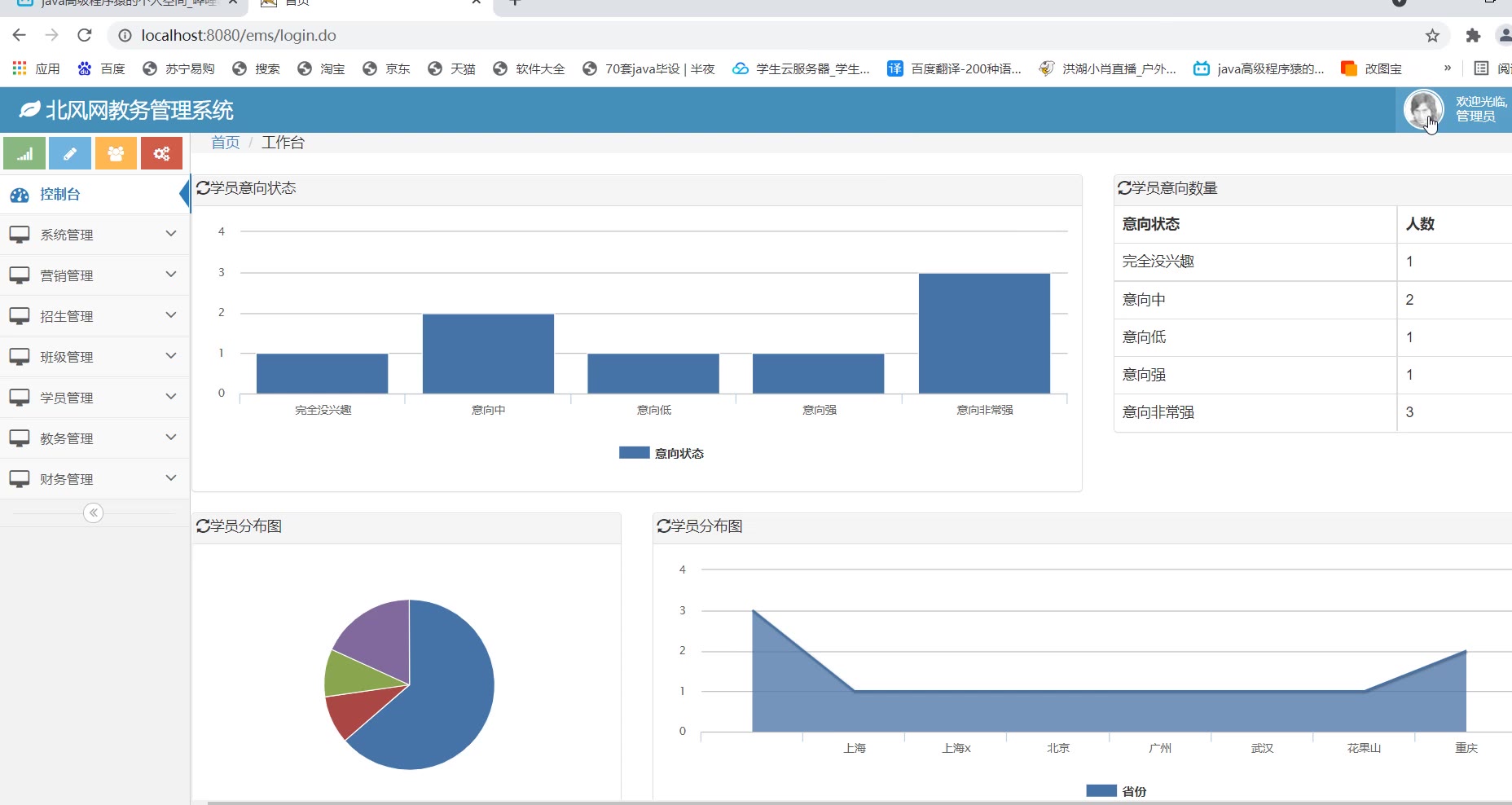1512x805 pixels.
Task: Click the monitor icon next to 财务管理
Action: pos(20,479)
